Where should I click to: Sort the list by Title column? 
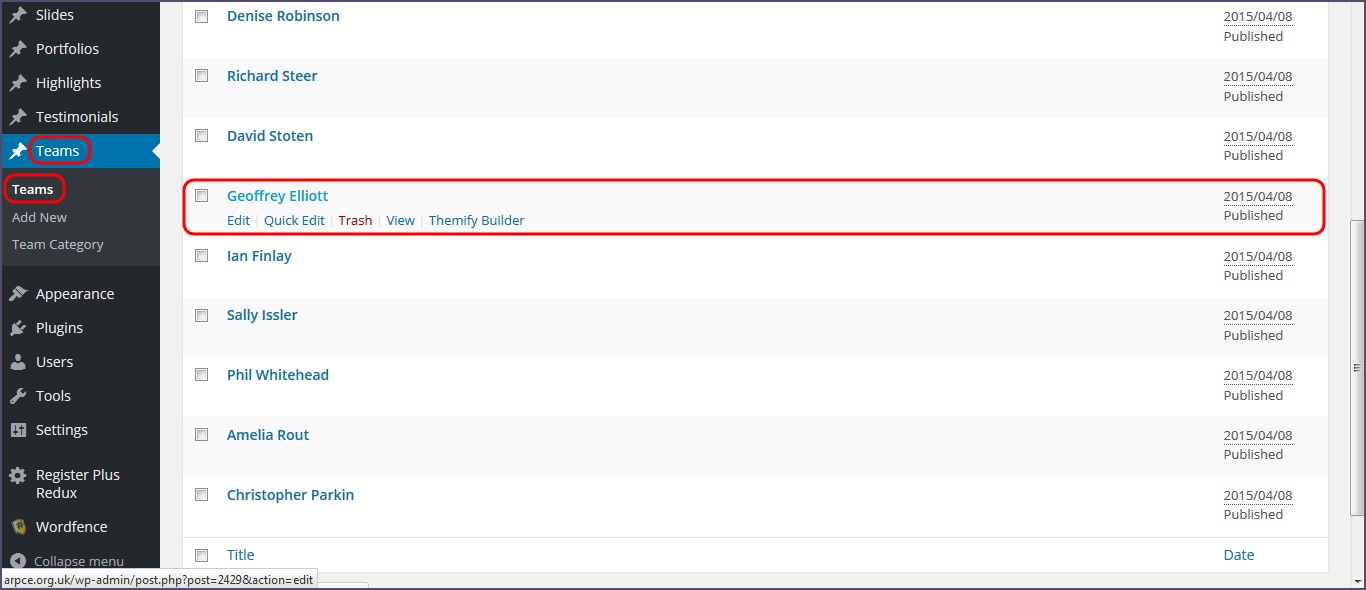241,555
